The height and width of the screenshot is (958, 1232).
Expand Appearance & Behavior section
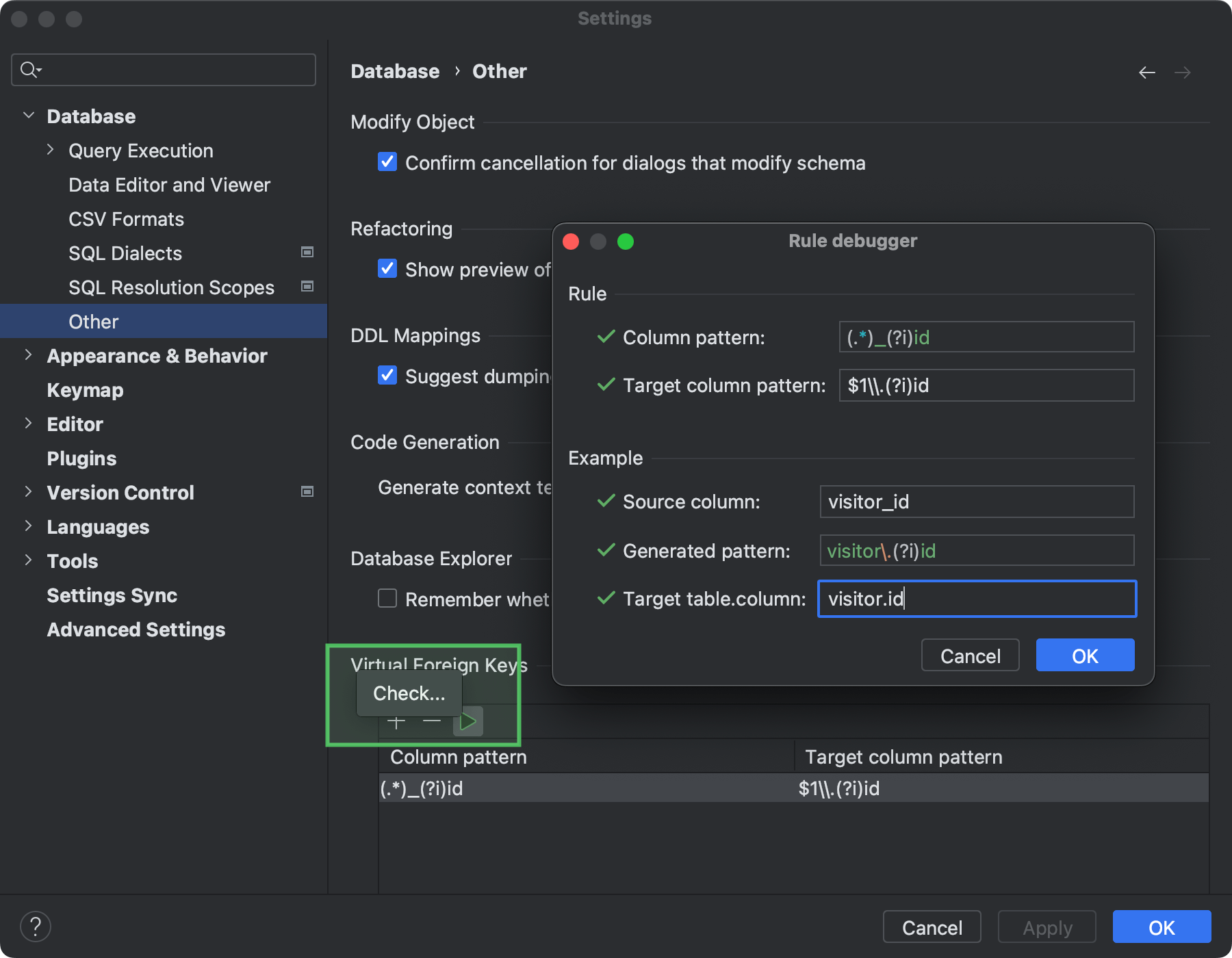point(29,354)
